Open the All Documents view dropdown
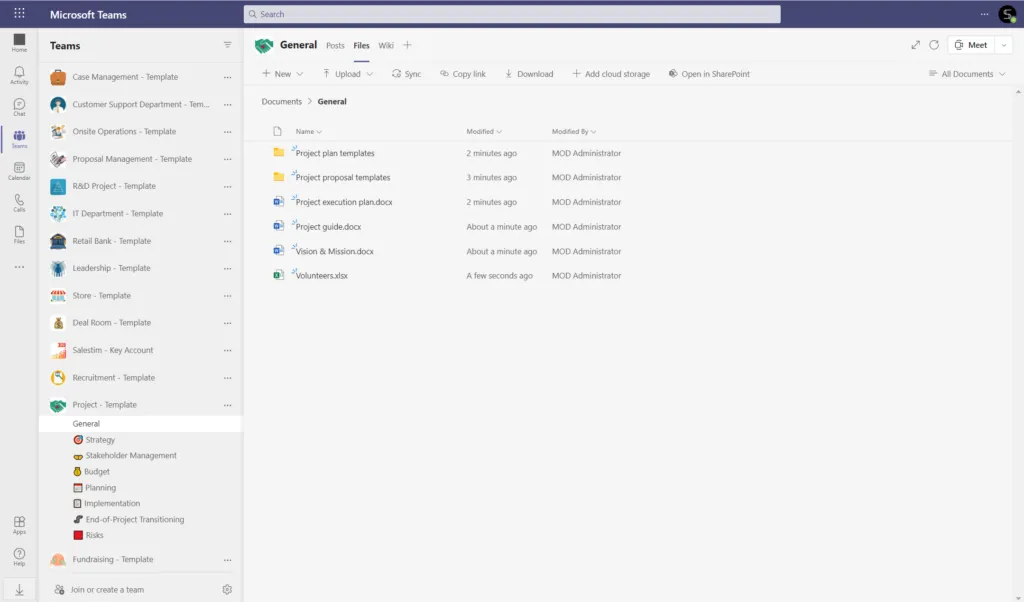 point(967,74)
